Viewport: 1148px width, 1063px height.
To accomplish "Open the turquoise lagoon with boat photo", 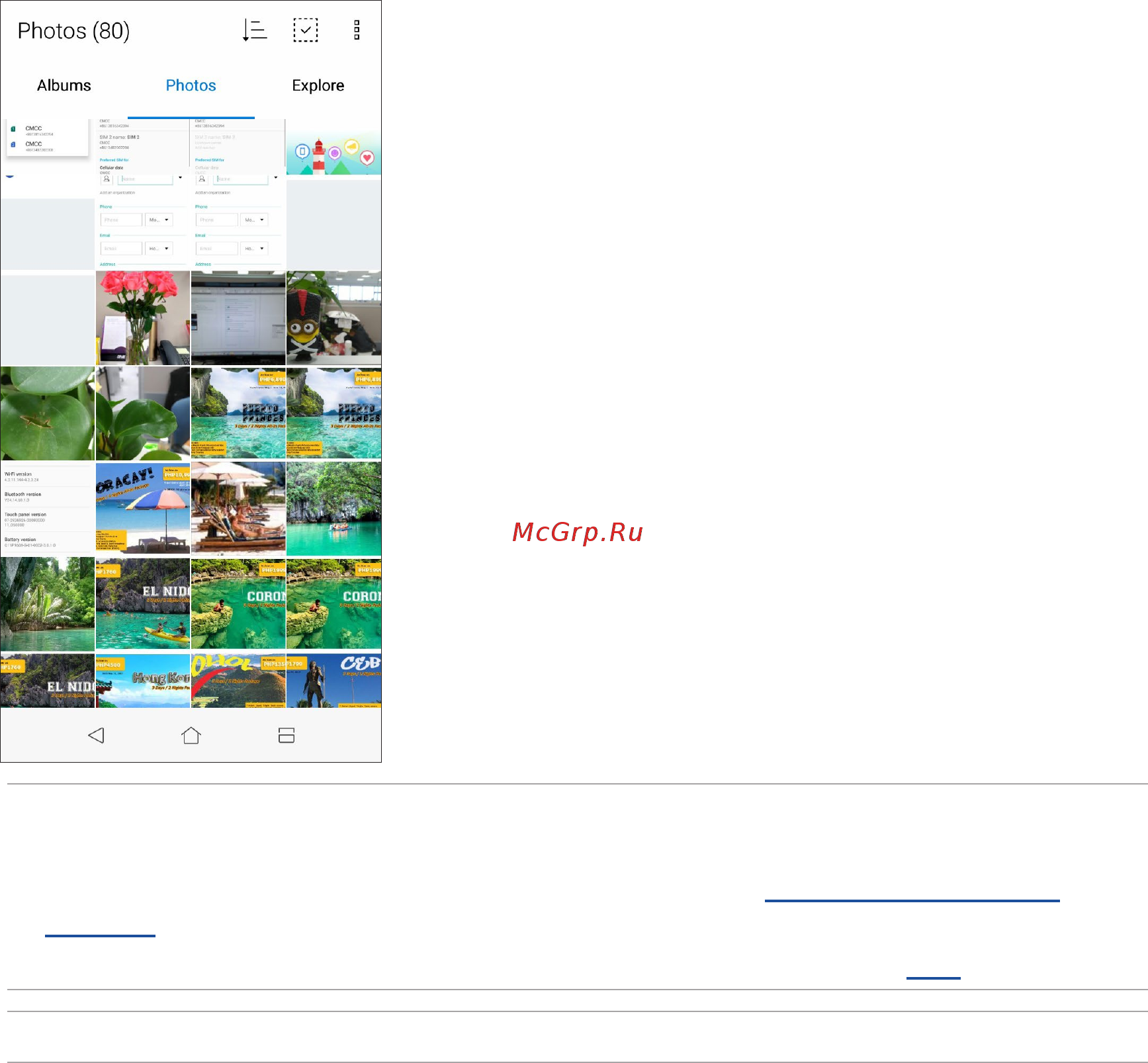I will pyautogui.click(x=333, y=509).
